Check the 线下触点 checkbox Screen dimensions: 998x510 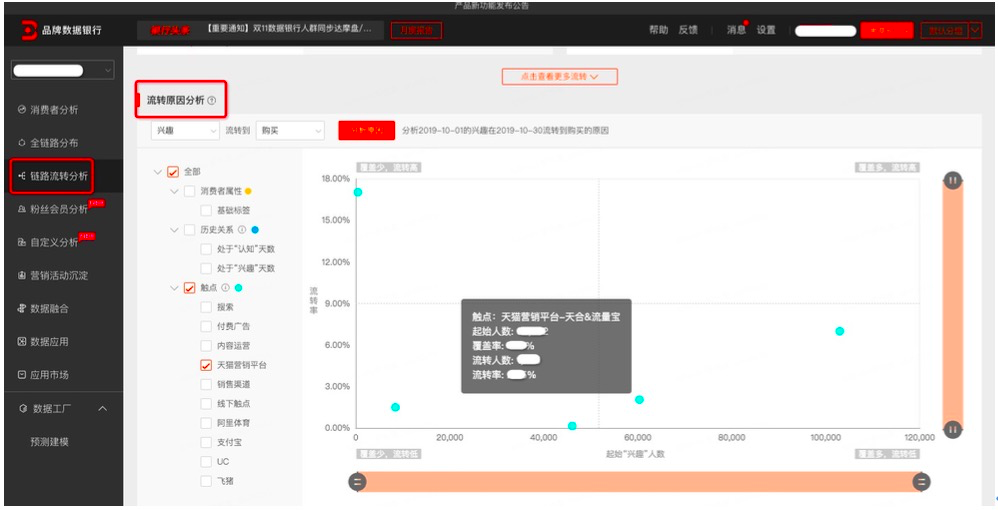[x=206, y=404]
